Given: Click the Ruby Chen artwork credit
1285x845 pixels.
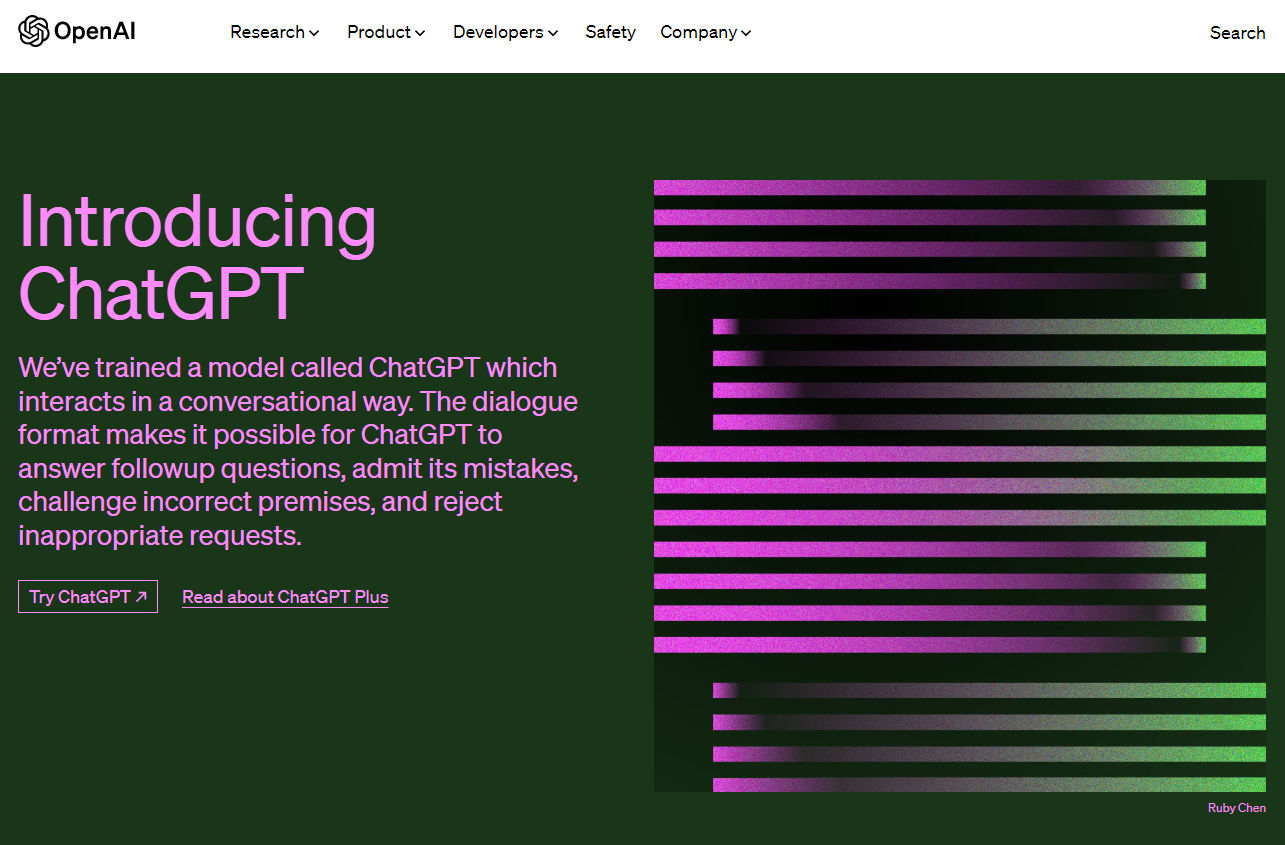Looking at the screenshot, I should tap(1237, 808).
